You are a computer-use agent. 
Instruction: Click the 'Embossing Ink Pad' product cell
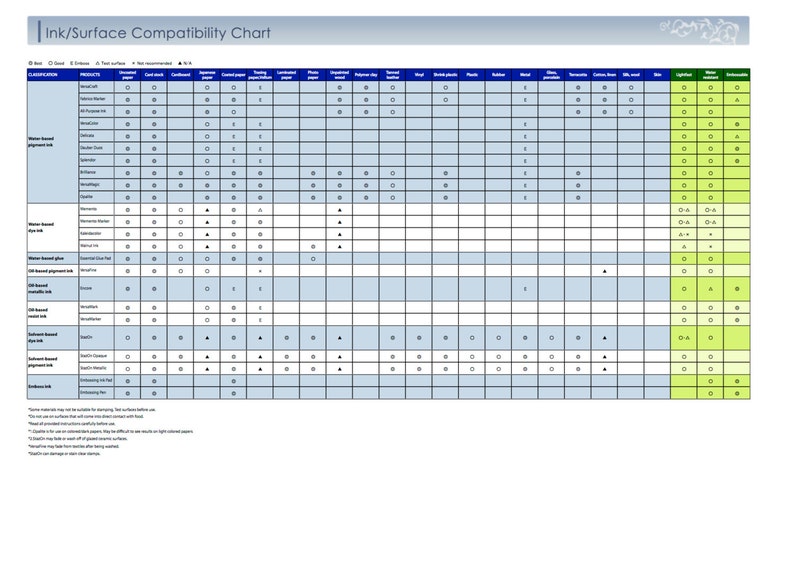click(96, 381)
